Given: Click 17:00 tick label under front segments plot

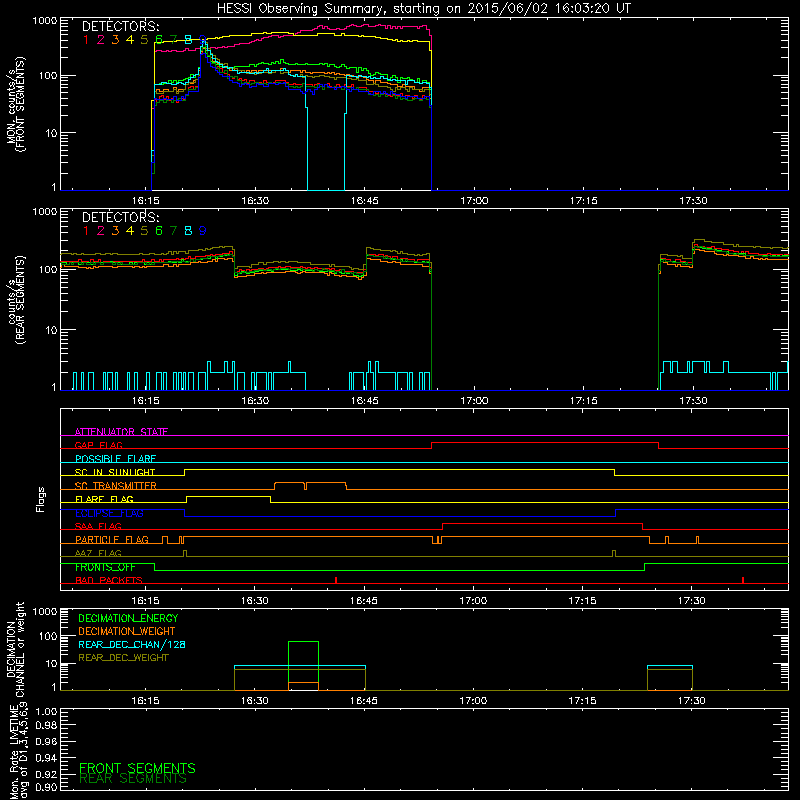Looking at the screenshot, I should click(x=474, y=201).
